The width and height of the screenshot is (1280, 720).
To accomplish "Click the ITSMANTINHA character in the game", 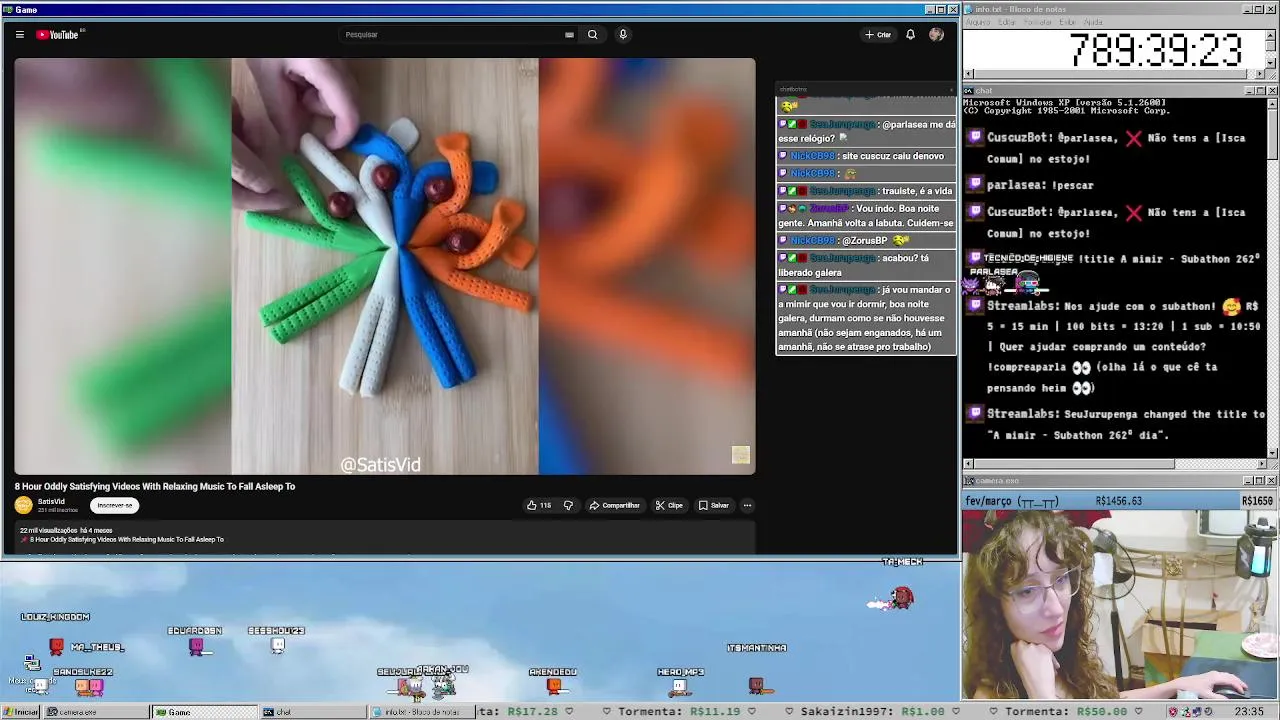I will coord(756,686).
